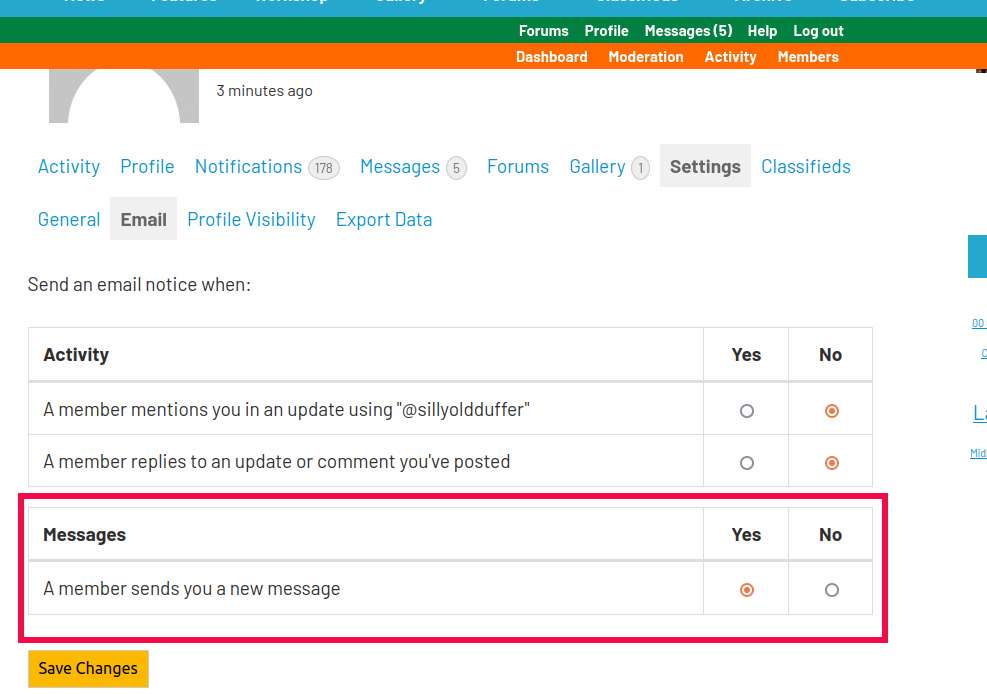Open the Settings tab
Image resolution: width=987 pixels, height=694 pixels.
click(705, 166)
